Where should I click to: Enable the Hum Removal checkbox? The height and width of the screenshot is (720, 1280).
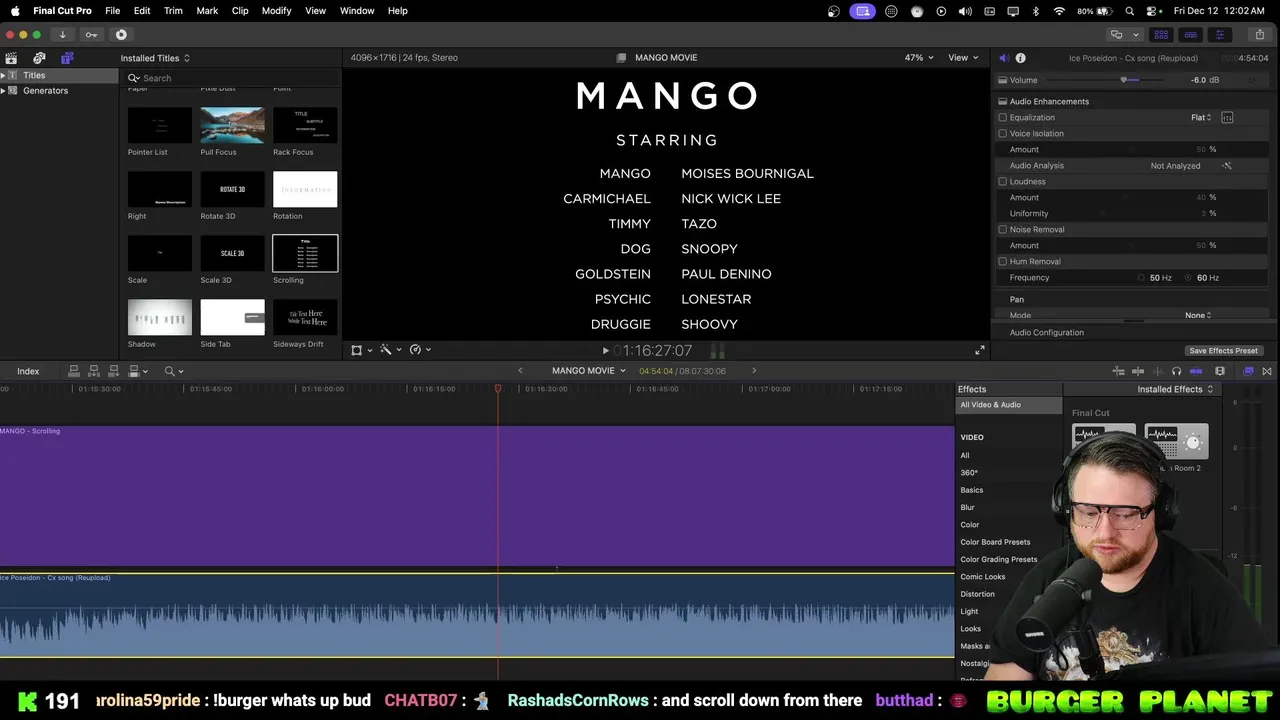[x=1003, y=262]
